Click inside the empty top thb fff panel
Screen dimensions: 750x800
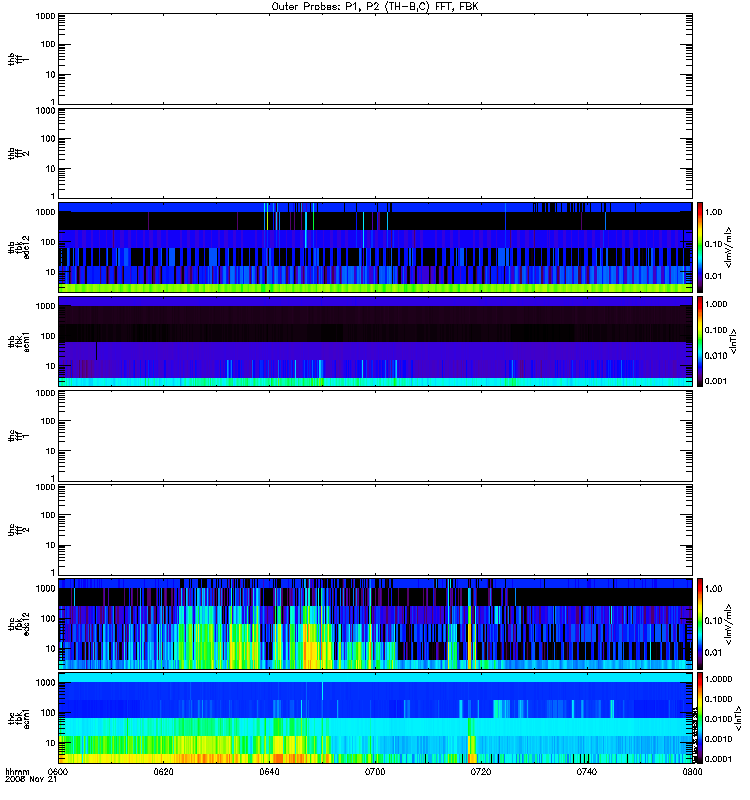(375, 58)
